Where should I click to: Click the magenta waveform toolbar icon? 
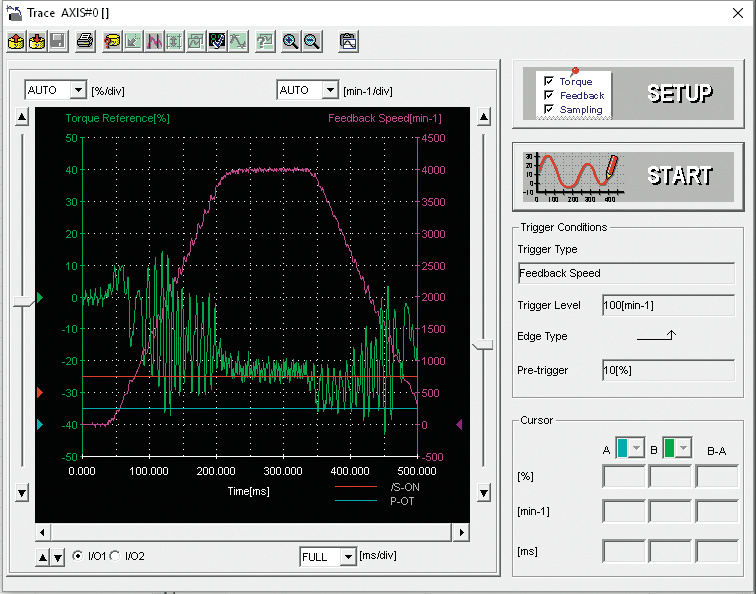pos(155,42)
